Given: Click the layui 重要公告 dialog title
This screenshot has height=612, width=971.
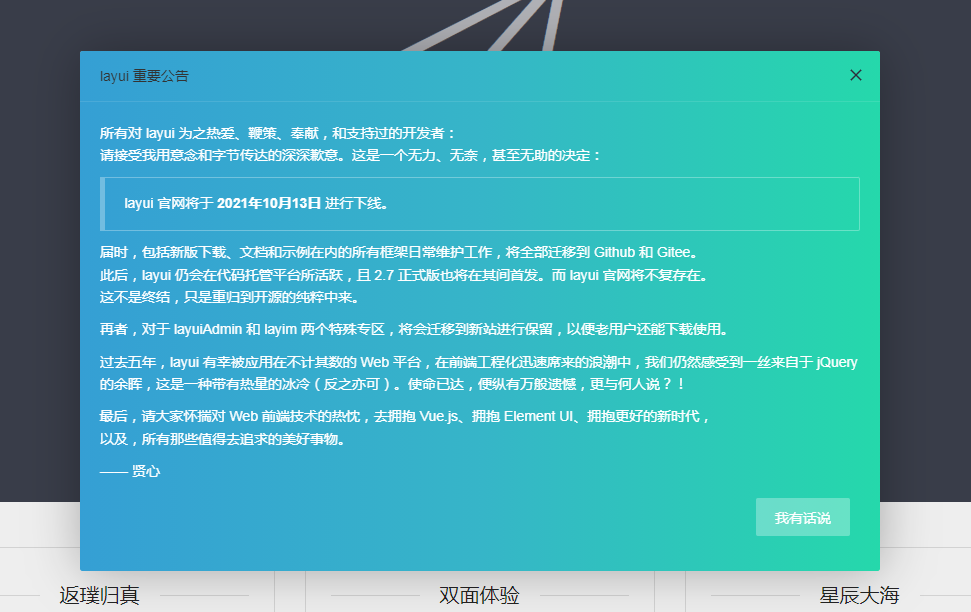Looking at the screenshot, I should [x=144, y=76].
